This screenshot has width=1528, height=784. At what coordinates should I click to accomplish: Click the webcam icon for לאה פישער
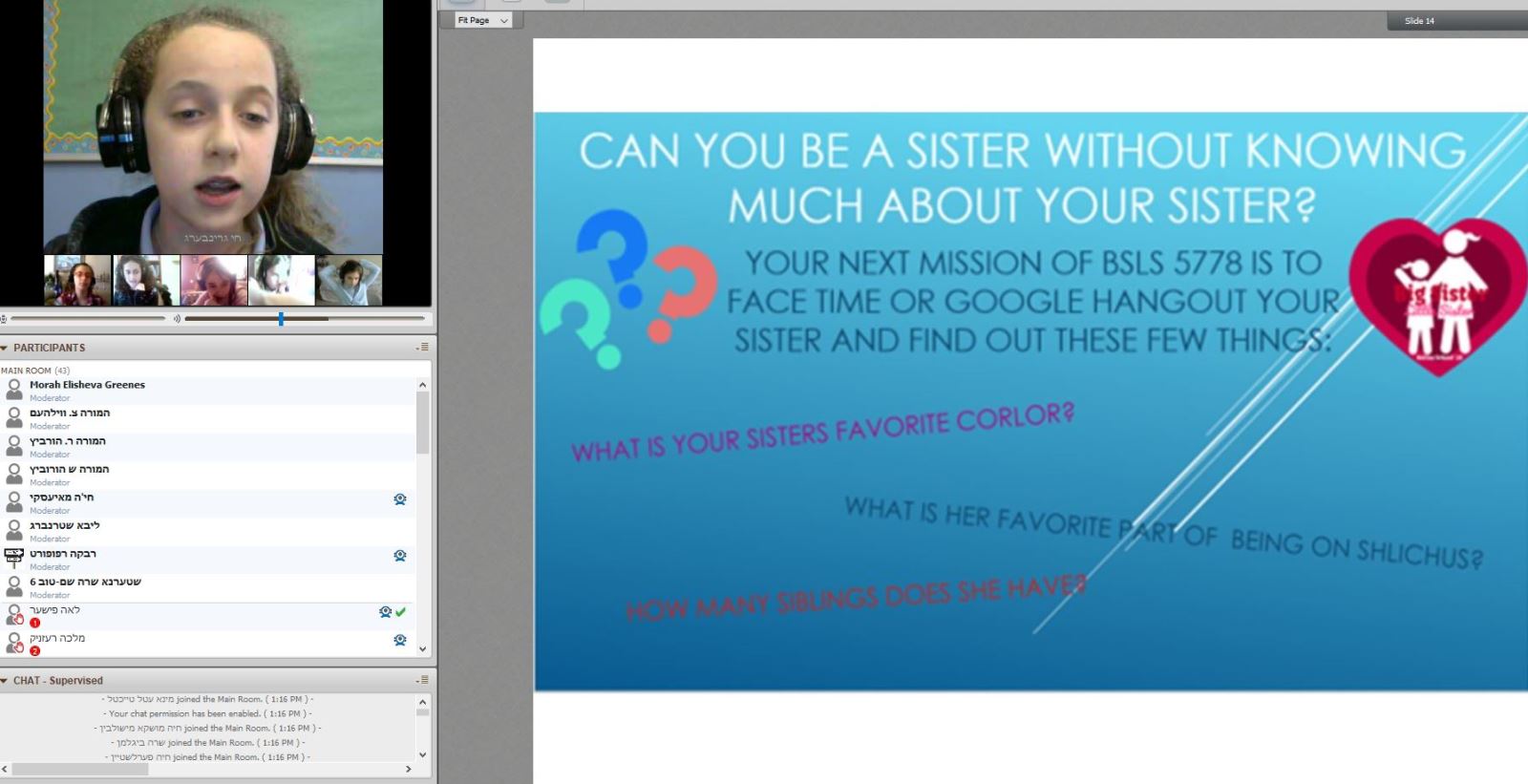pos(385,612)
